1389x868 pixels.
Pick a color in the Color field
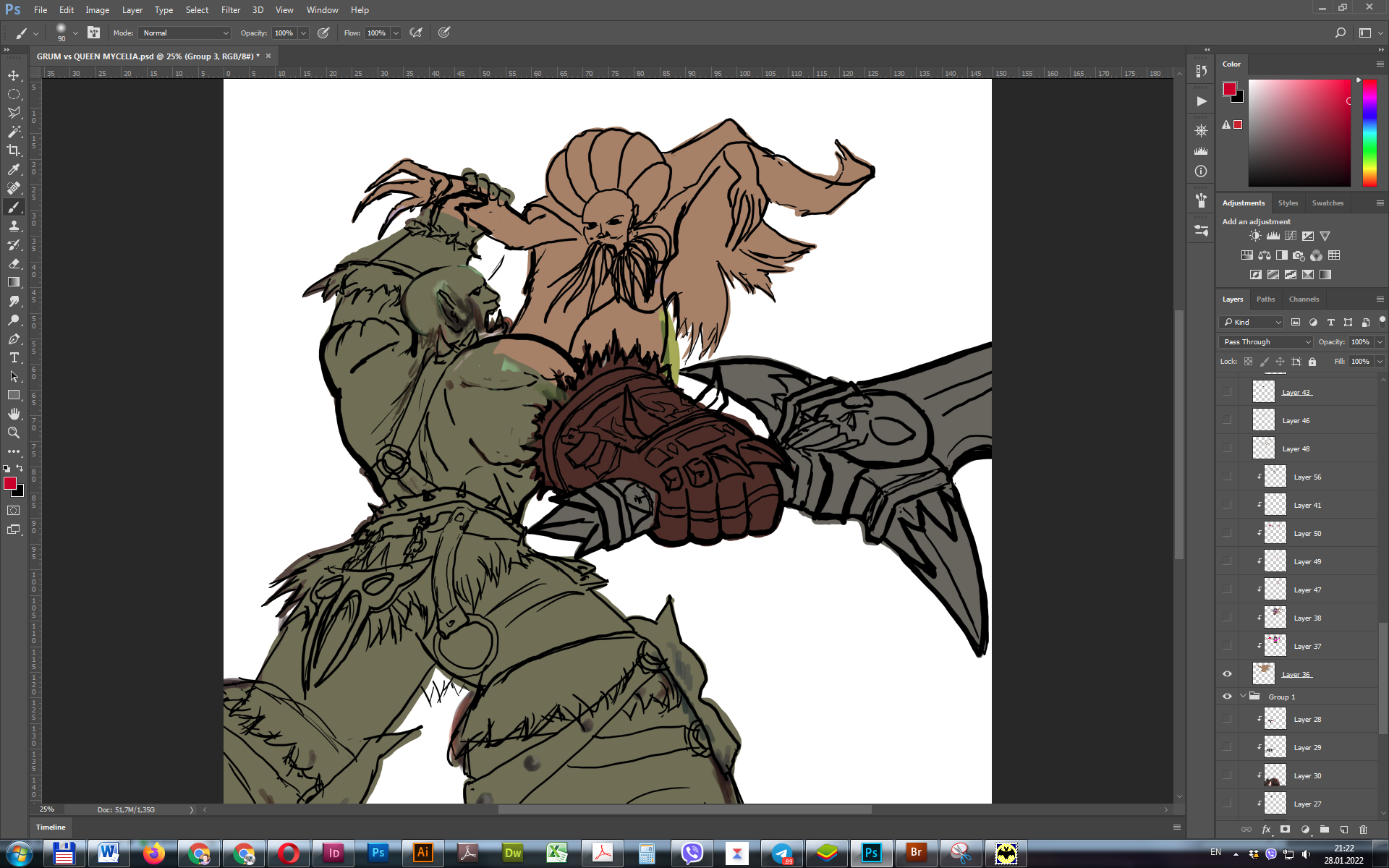pyautogui.click(x=1299, y=133)
